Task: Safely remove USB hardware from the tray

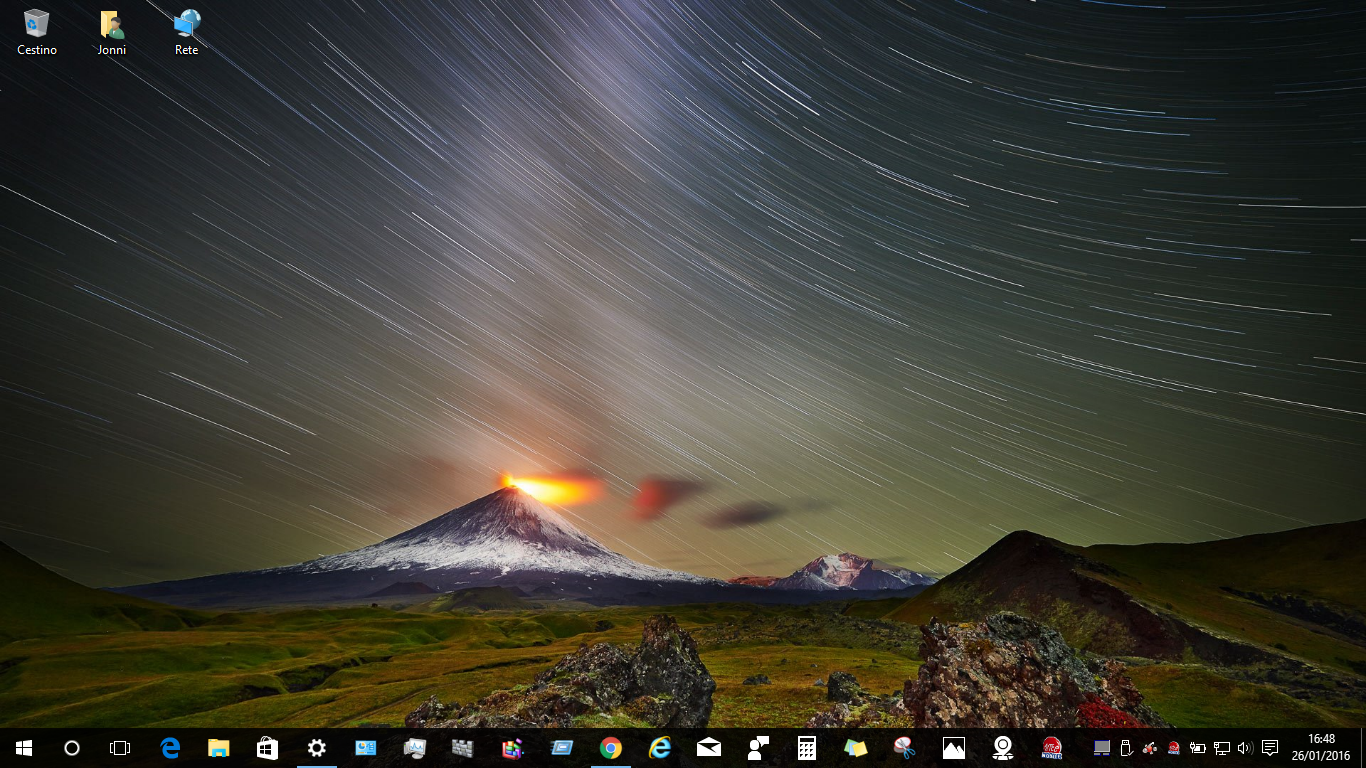Action: [1127, 747]
